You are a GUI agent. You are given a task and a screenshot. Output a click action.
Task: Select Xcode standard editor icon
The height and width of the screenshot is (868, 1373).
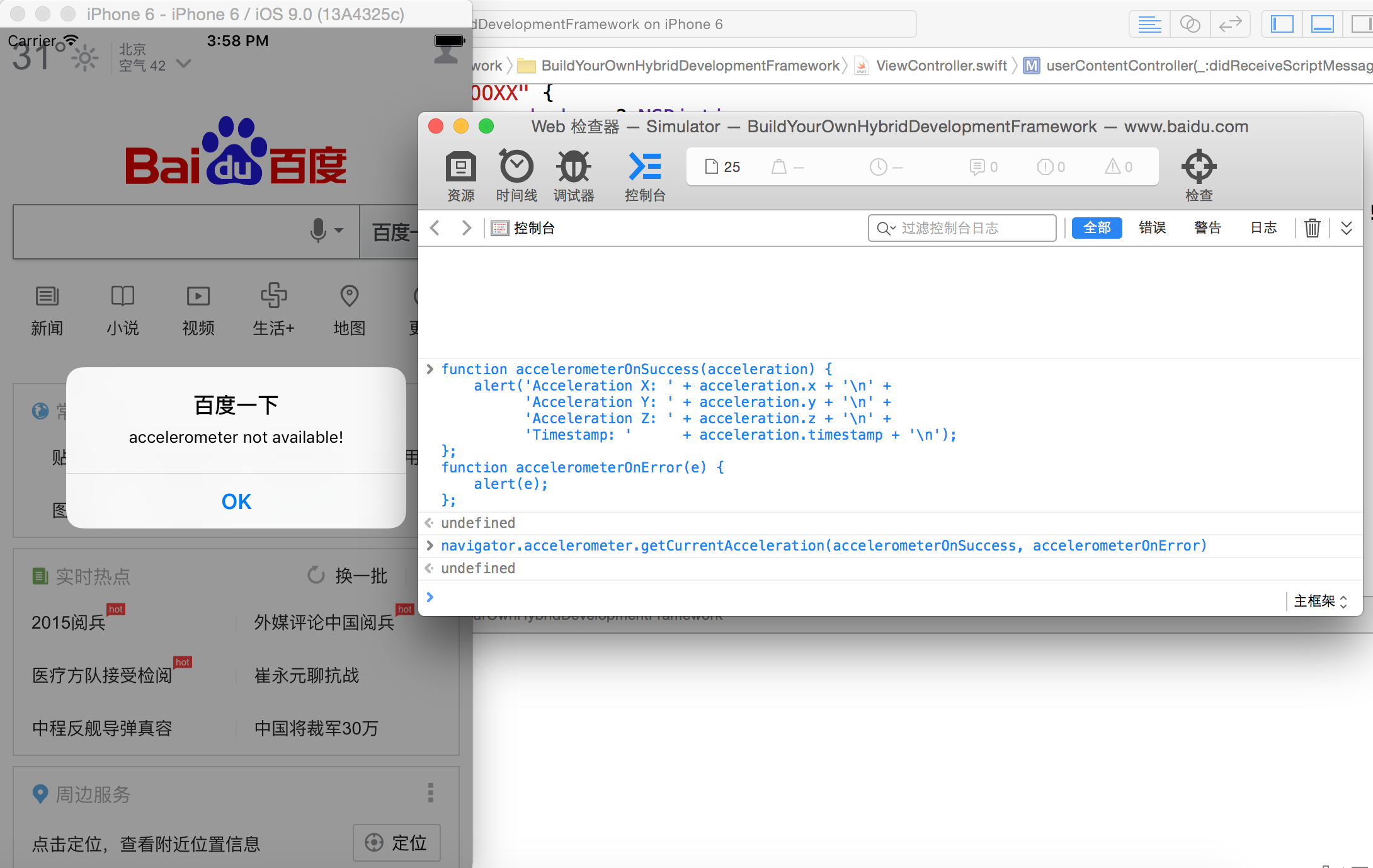click(1149, 25)
